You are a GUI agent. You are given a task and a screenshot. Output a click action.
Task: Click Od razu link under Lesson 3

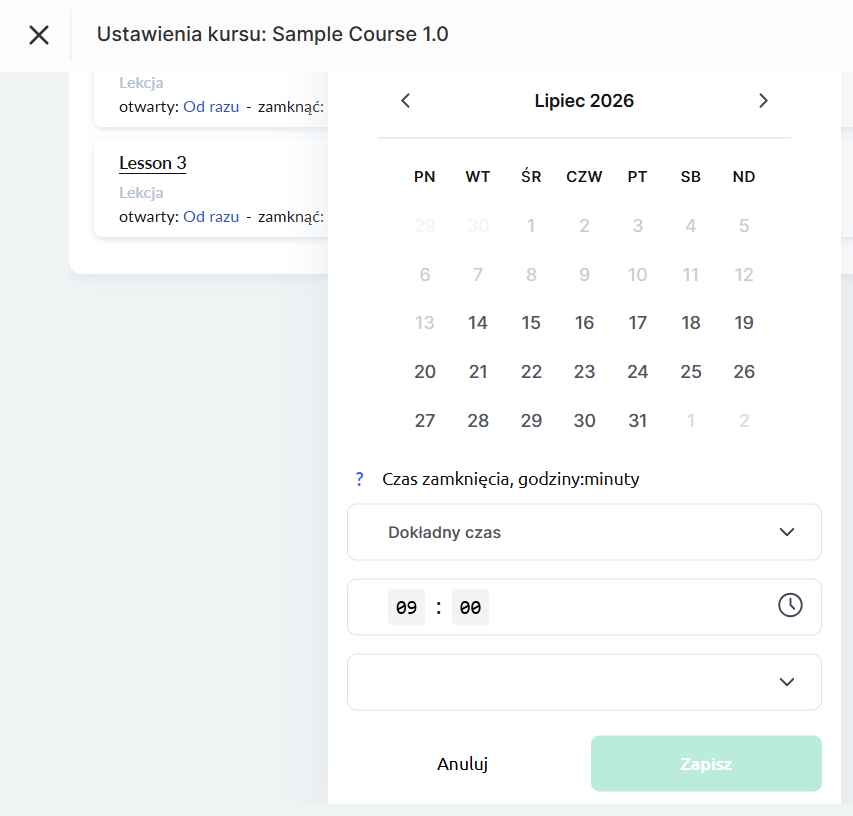point(211,217)
